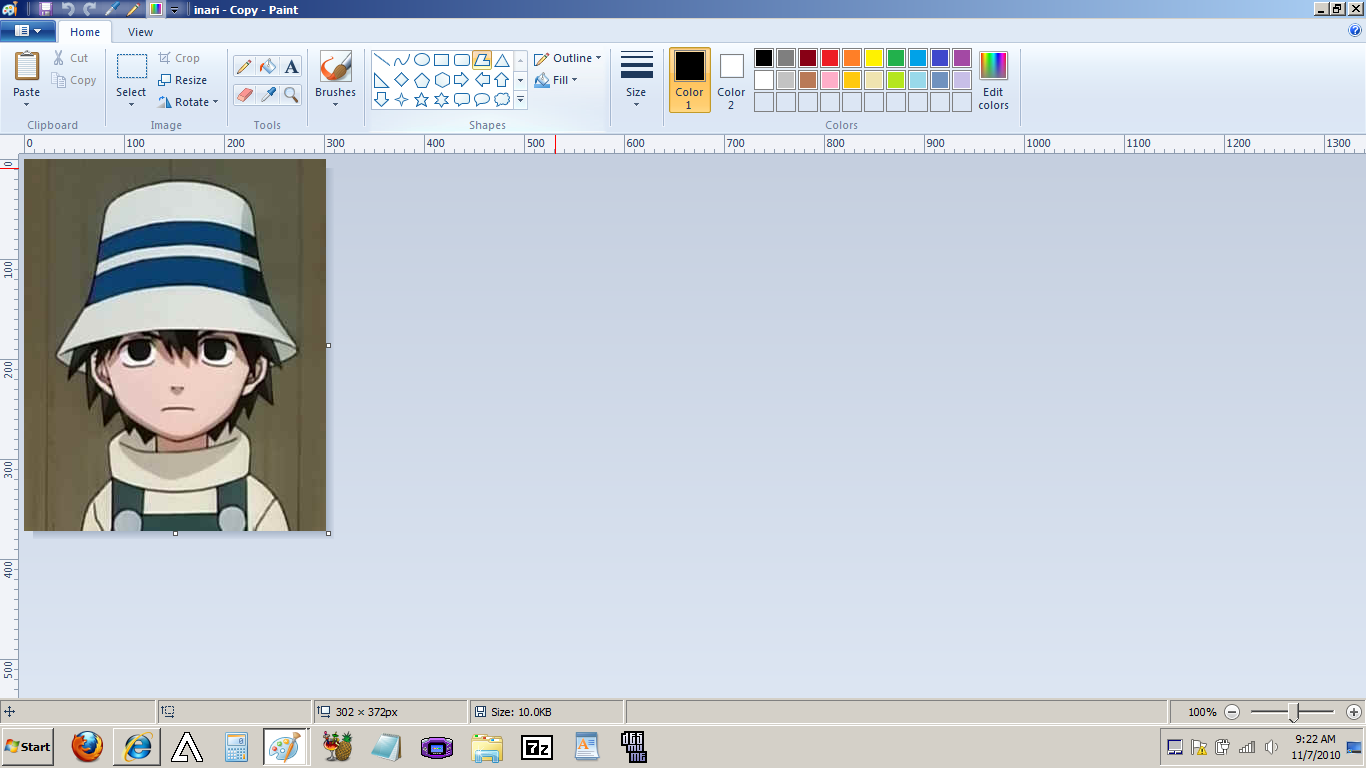The image size is (1366, 768).
Task: Choose the Six-point star shape
Action: pos(441,100)
